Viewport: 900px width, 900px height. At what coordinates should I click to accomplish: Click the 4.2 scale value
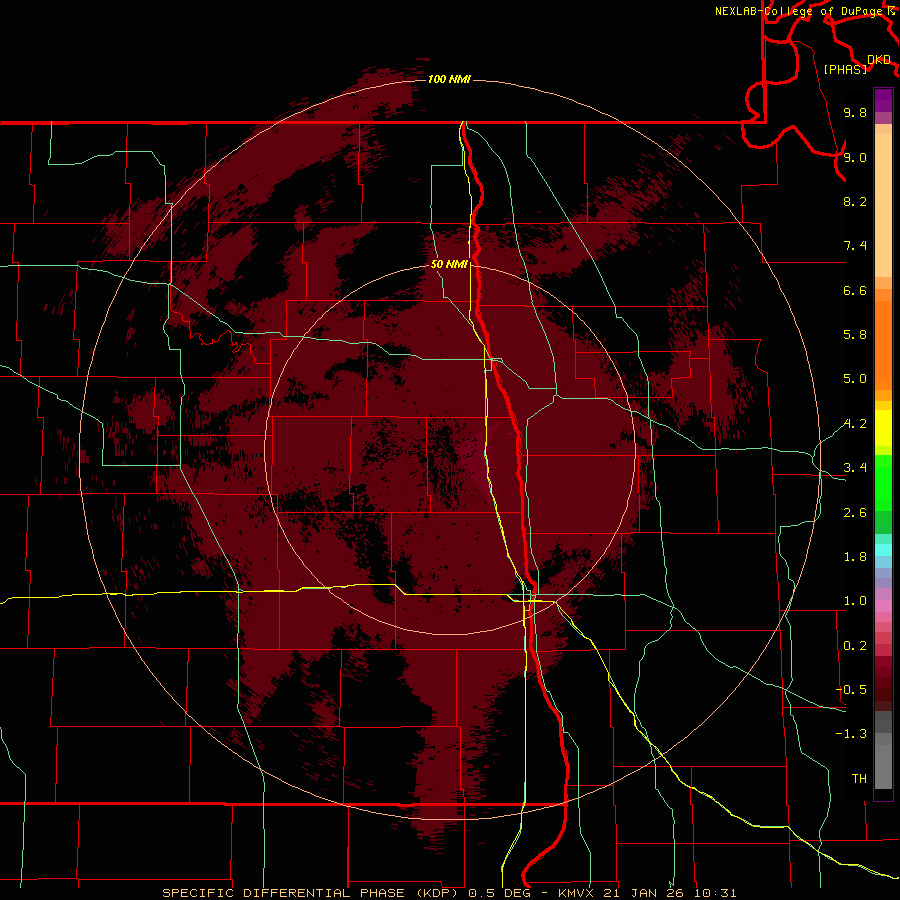[x=855, y=424]
